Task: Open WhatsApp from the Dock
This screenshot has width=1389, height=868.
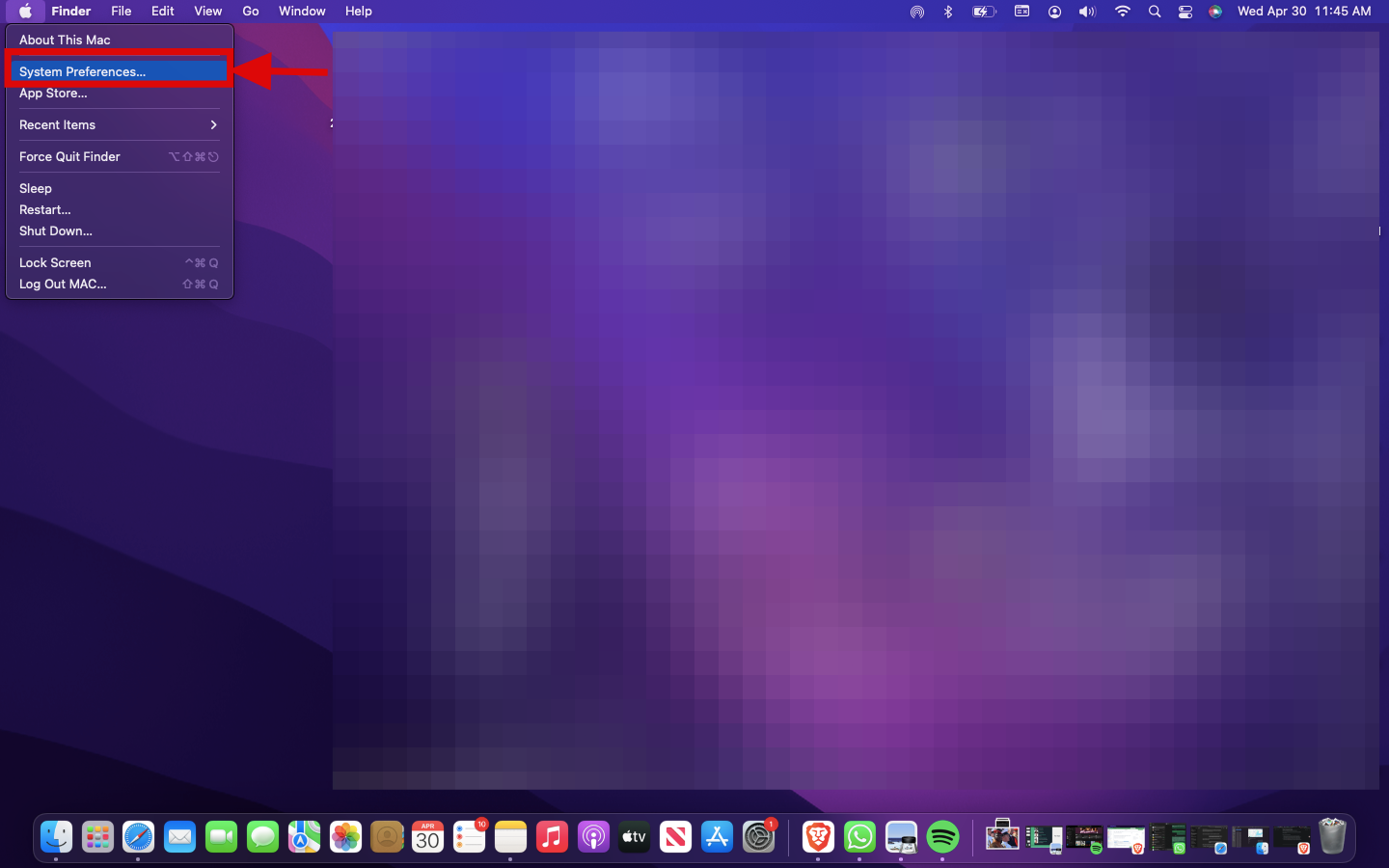Action: 859,837
